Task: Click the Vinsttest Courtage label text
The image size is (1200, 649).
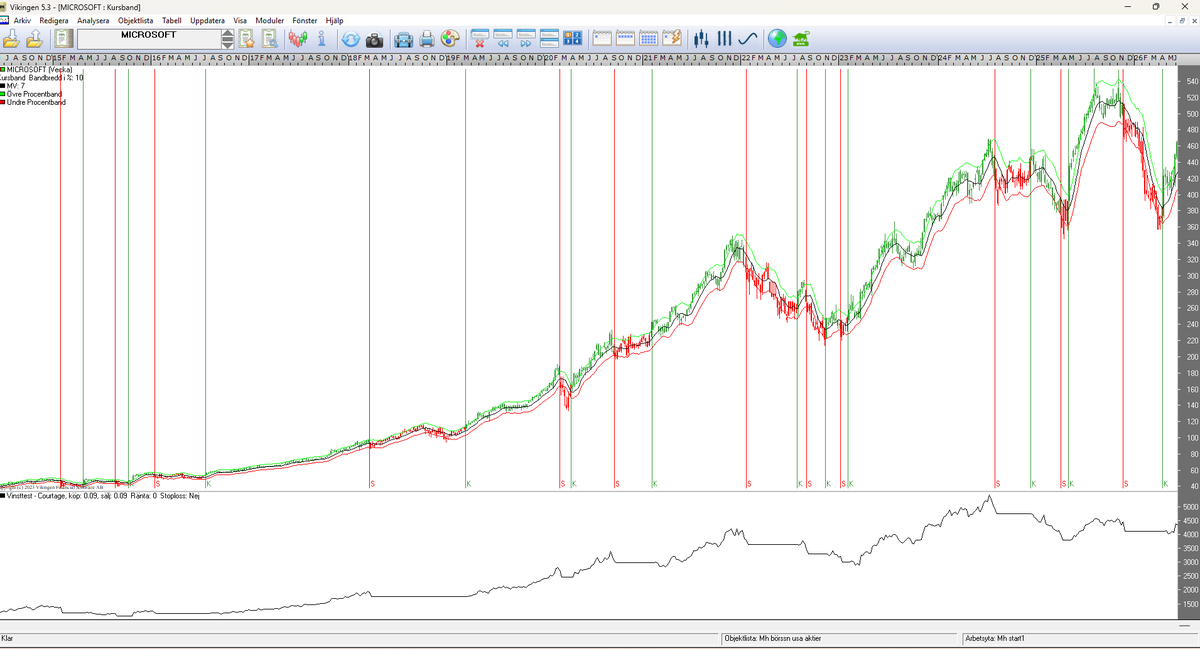Action: click(104, 496)
